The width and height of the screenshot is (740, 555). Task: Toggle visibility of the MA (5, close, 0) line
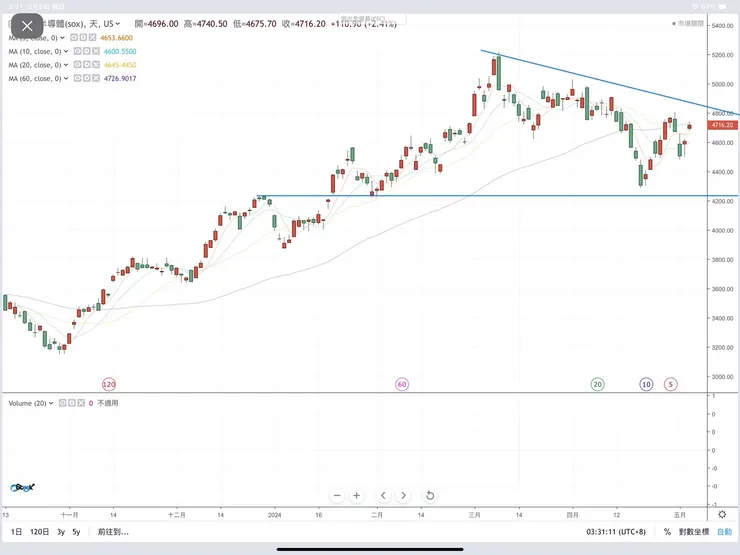(x=74, y=37)
